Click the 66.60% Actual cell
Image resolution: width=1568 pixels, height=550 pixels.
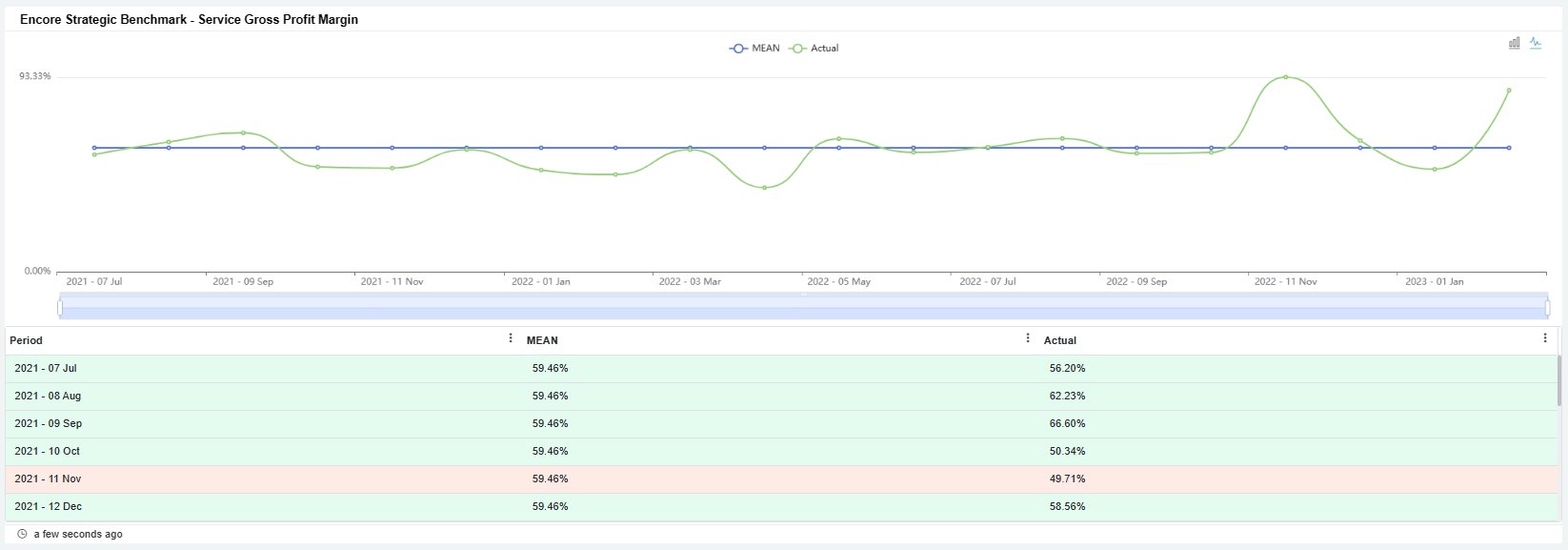click(x=1067, y=424)
